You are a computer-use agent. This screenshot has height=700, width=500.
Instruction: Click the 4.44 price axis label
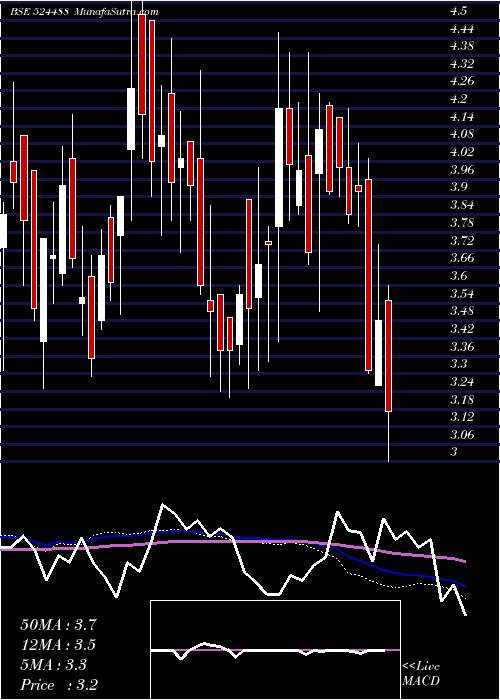tap(462, 29)
